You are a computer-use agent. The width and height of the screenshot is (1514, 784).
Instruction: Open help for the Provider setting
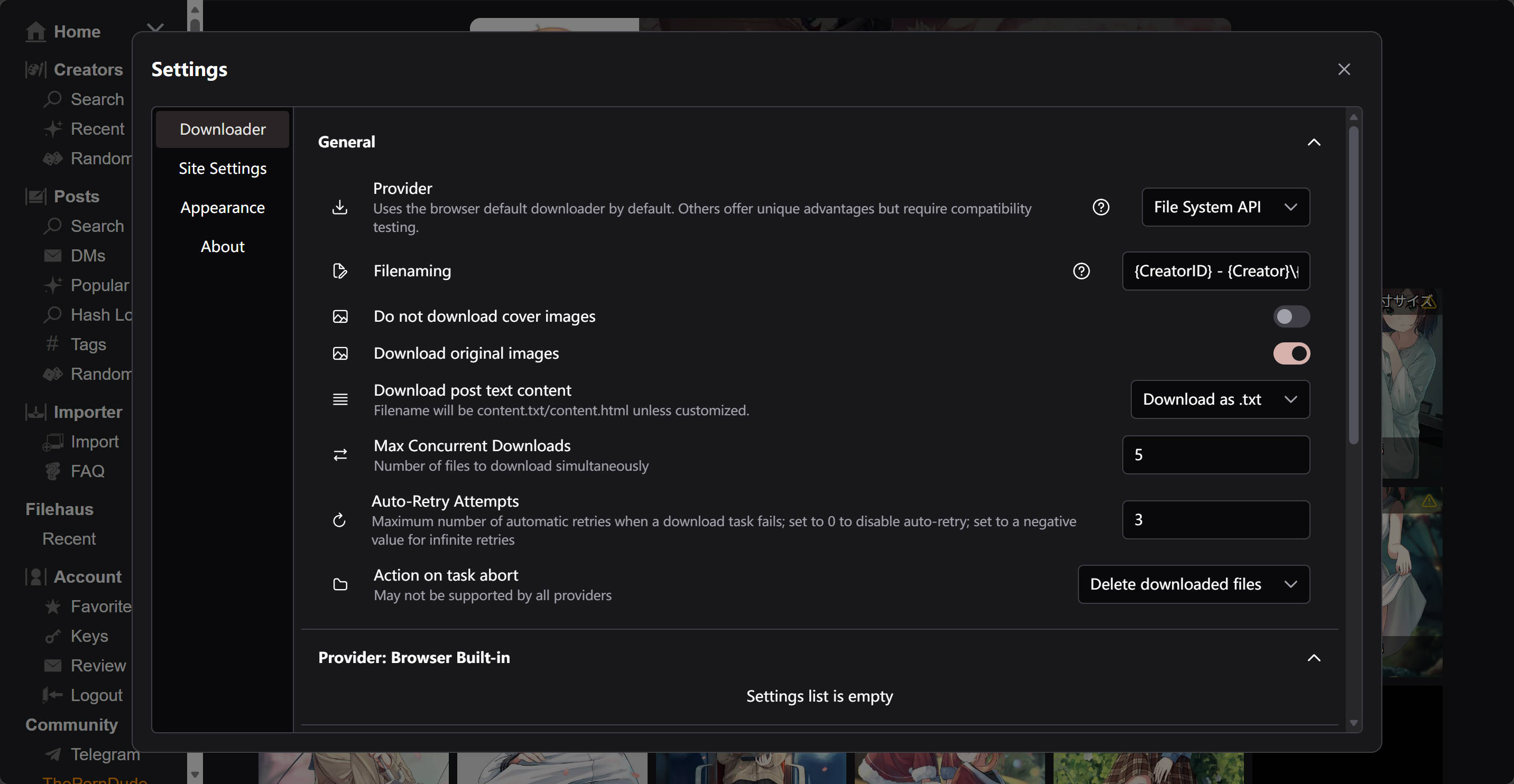[1101, 207]
